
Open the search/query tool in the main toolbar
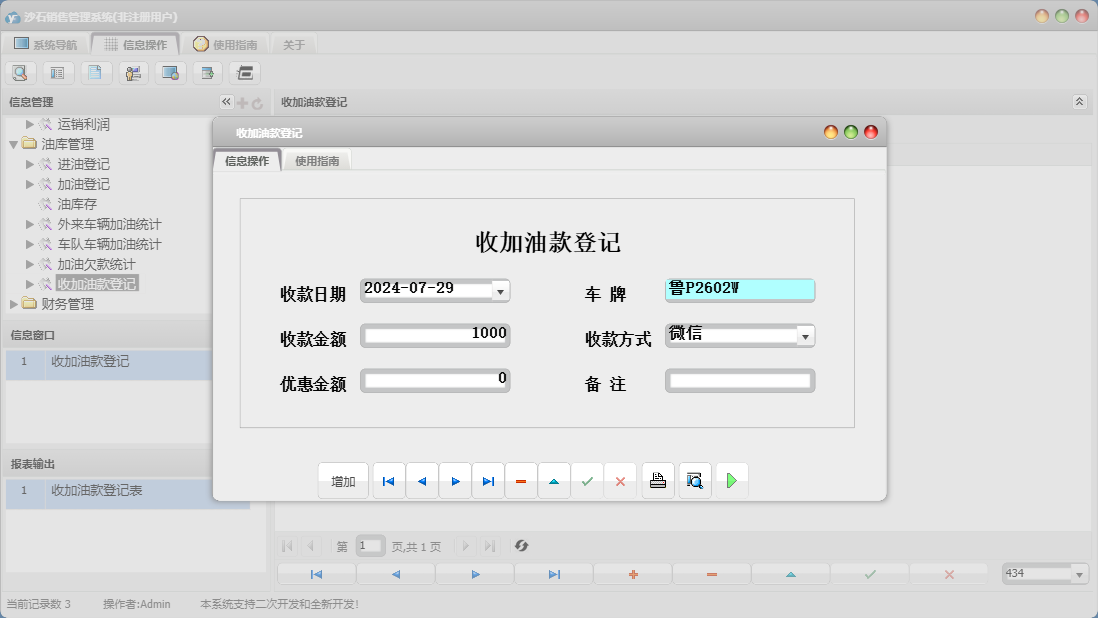pyautogui.click(x=20, y=72)
